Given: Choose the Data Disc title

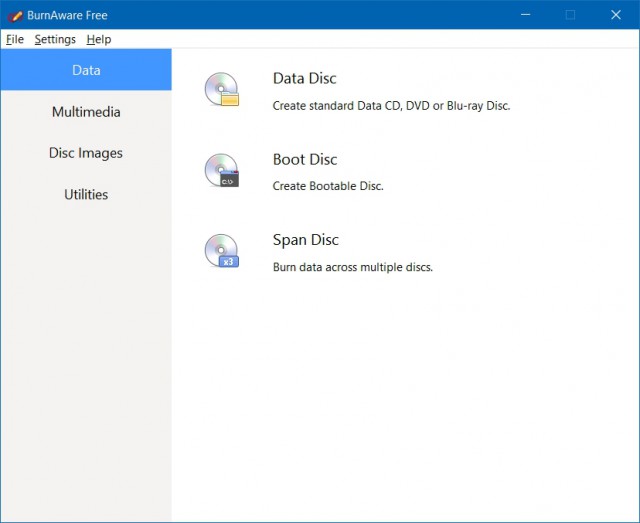Looking at the screenshot, I should (304, 78).
